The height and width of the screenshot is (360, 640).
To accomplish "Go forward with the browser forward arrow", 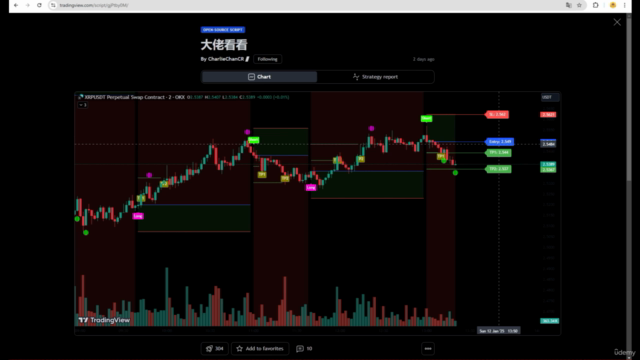I will coord(27,5).
